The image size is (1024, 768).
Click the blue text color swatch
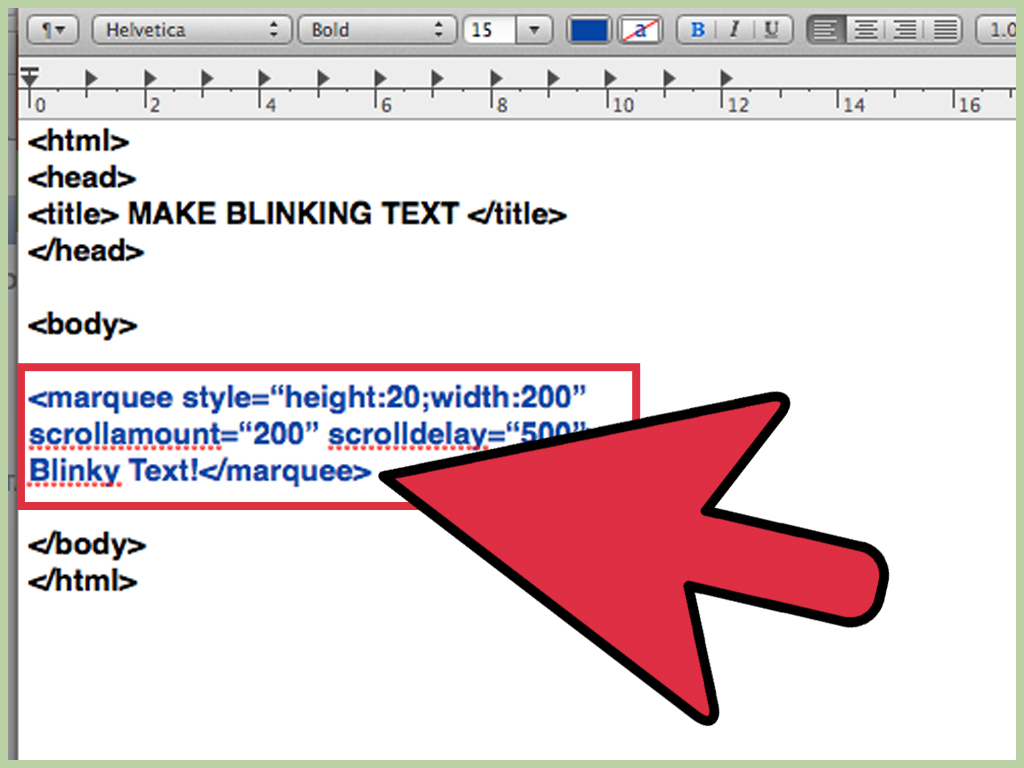pyautogui.click(x=588, y=29)
